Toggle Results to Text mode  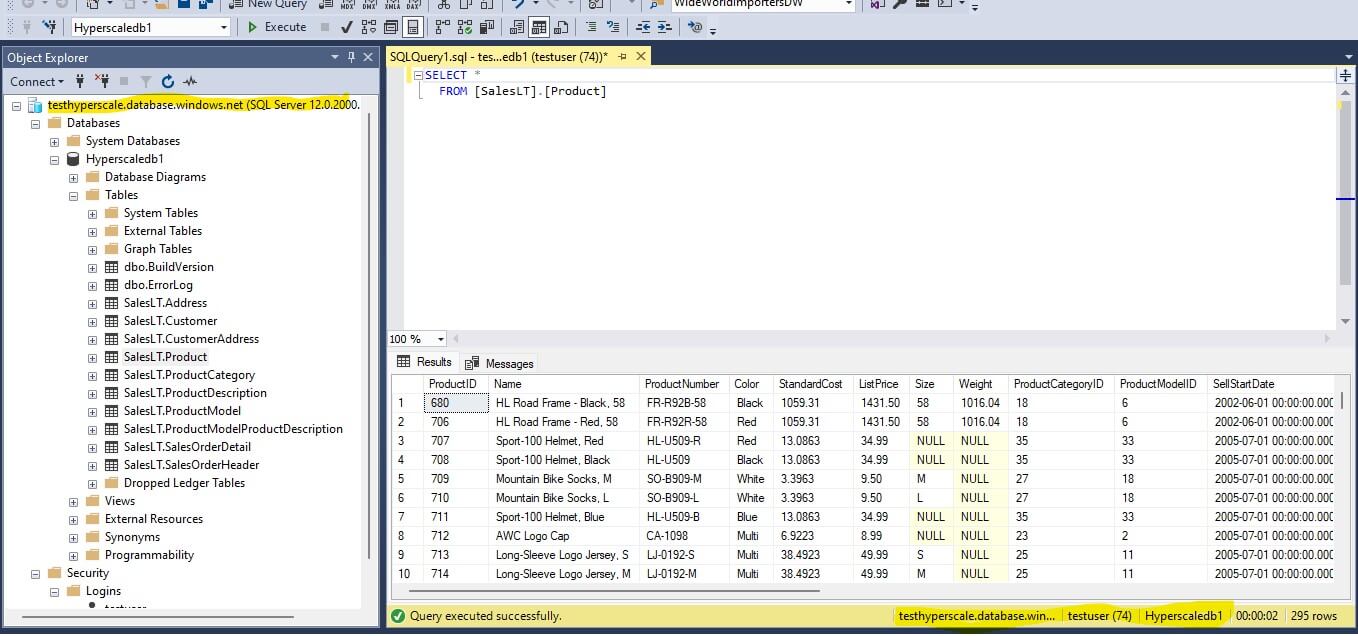517,27
